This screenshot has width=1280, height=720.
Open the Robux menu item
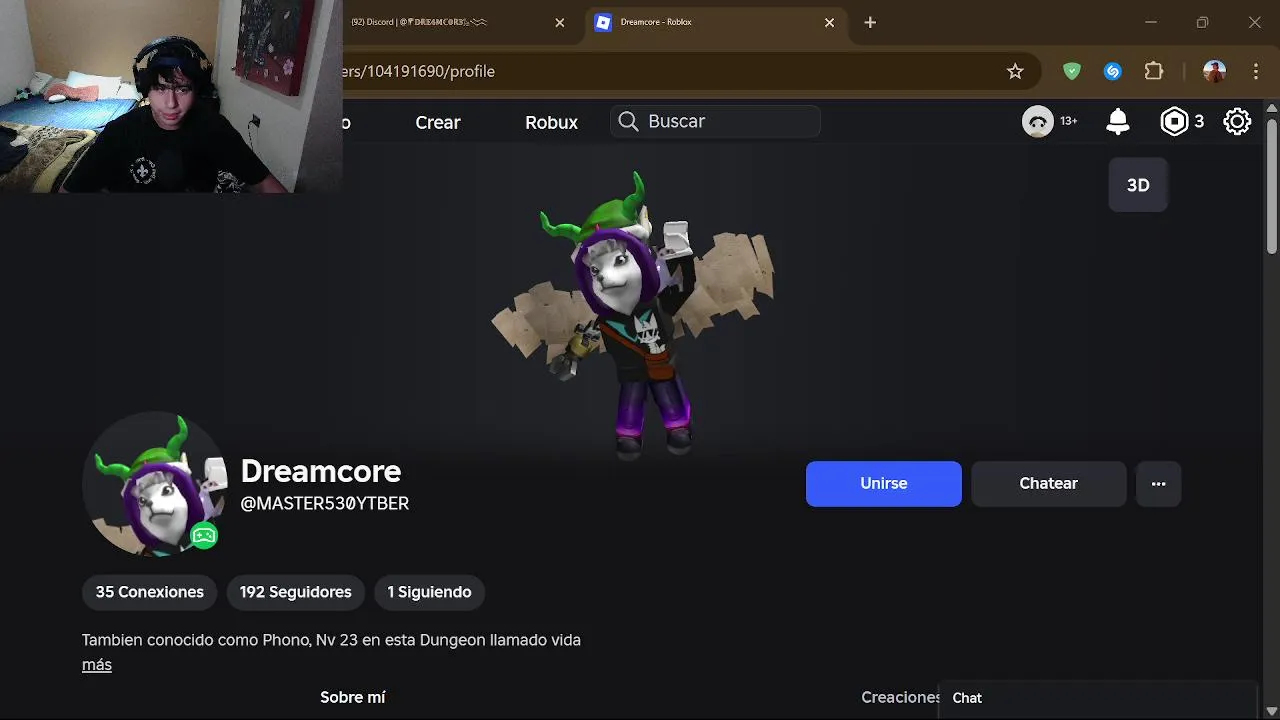551,122
